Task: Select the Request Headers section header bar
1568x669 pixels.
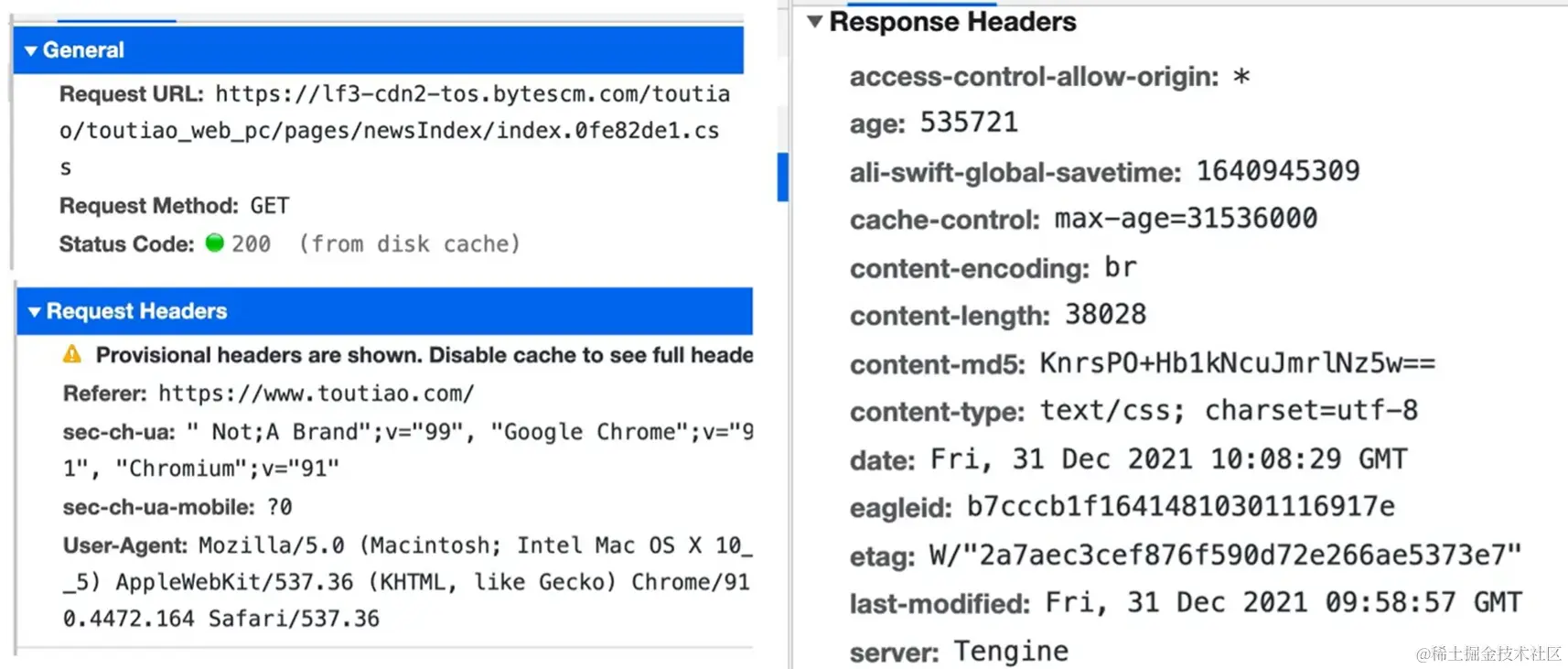Action: click(384, 311)
